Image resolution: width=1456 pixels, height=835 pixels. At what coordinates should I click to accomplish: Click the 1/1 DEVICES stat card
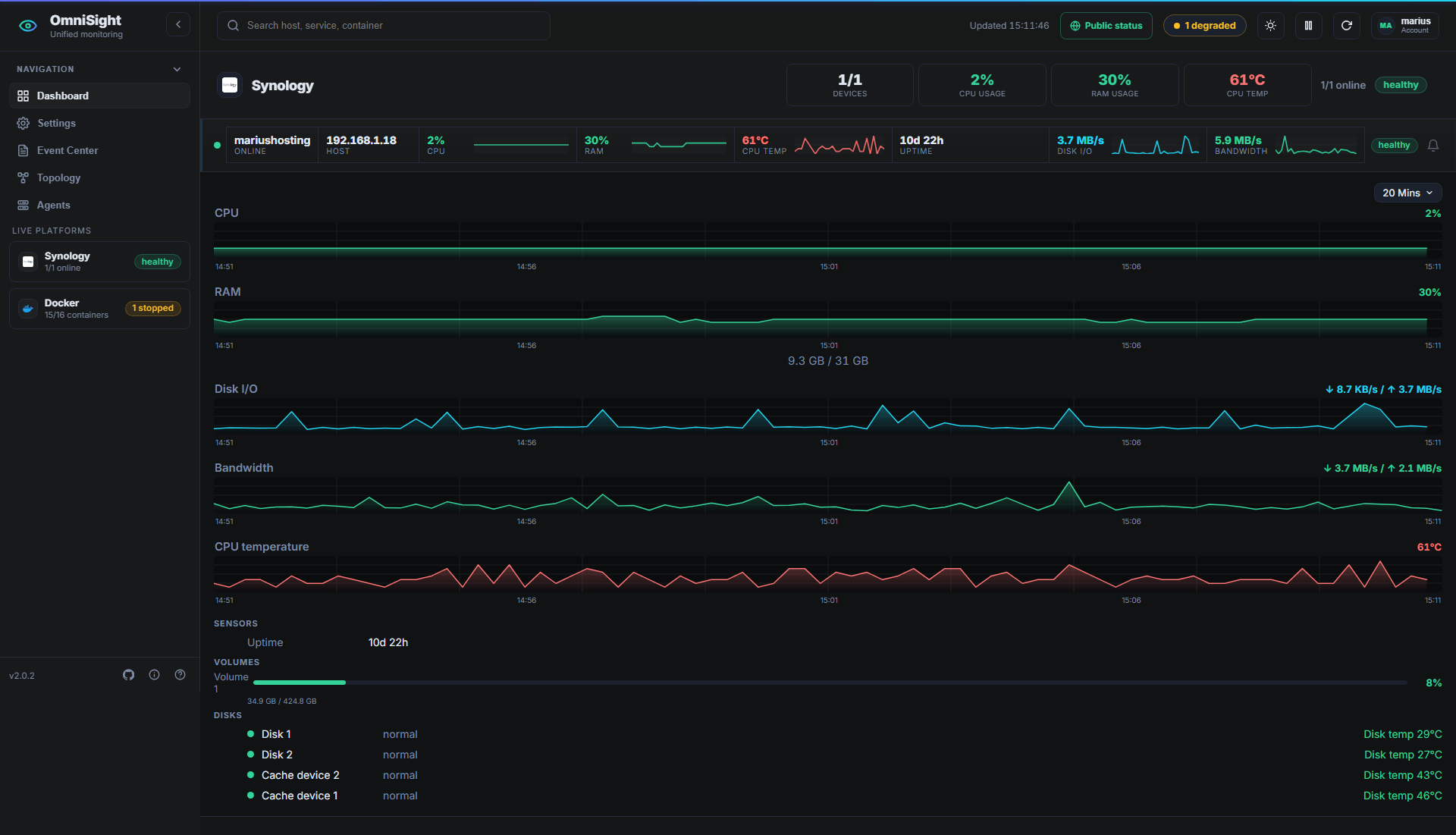(850, 85)
